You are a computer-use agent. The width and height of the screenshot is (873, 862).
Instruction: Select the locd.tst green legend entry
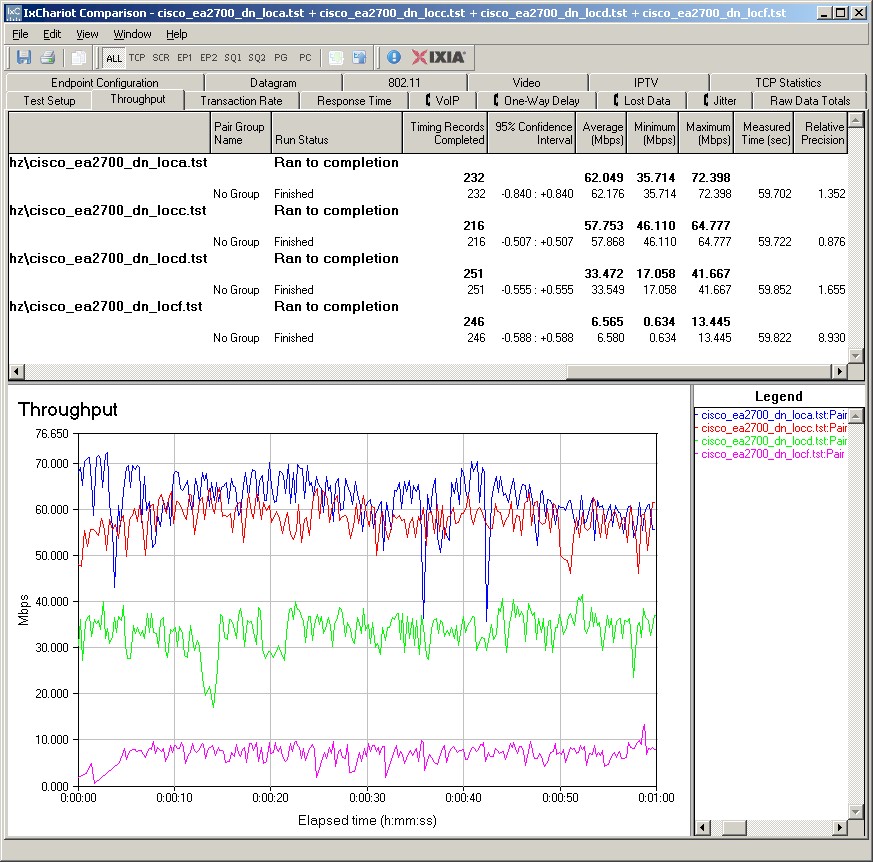(x=773, y=441)
